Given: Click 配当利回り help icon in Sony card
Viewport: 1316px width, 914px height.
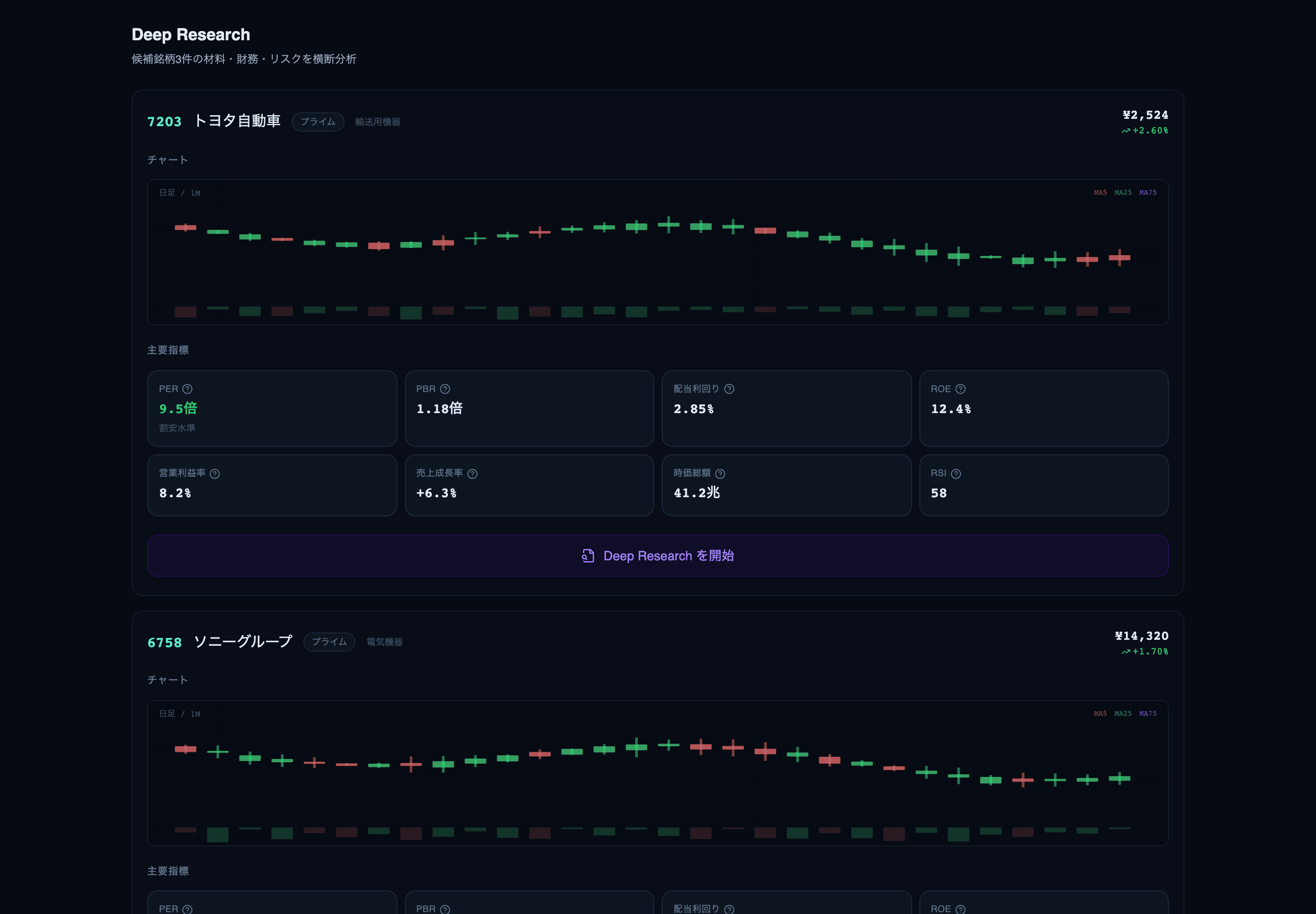Looking at the screenshot, I should pos(729,909).
